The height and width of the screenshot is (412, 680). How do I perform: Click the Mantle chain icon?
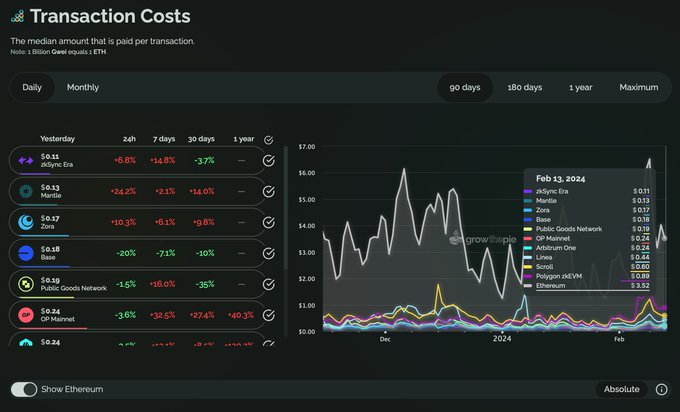(x=26, y=191)
